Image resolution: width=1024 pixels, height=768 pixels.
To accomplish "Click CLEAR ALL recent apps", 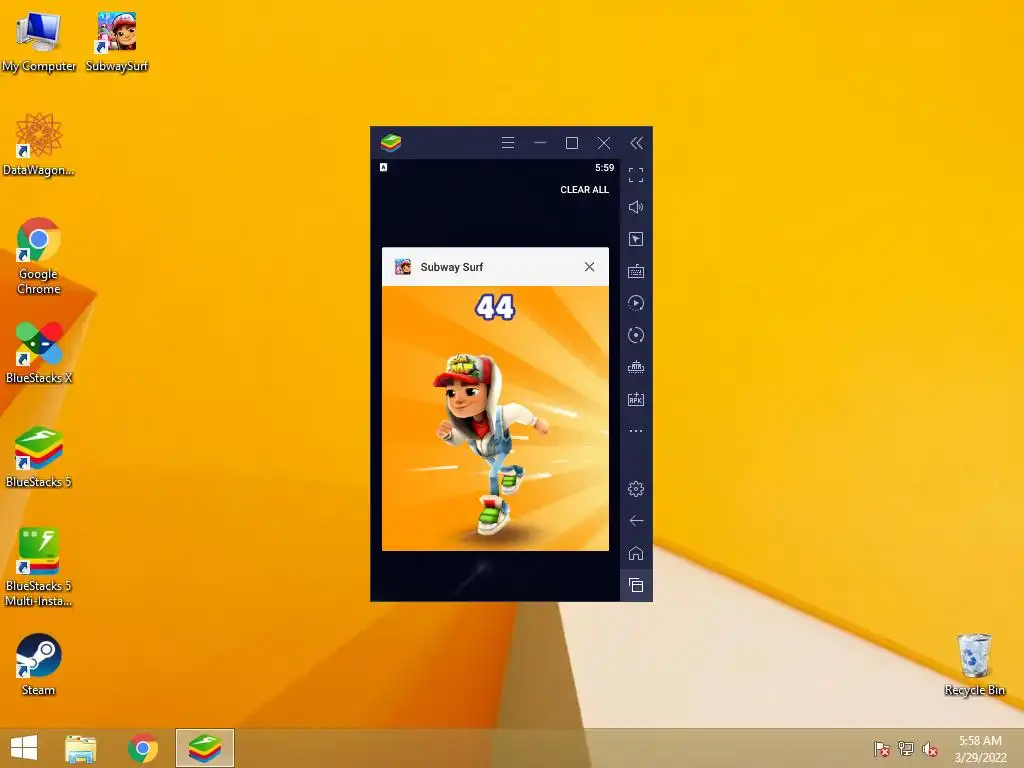I will [x=584, y=189].
